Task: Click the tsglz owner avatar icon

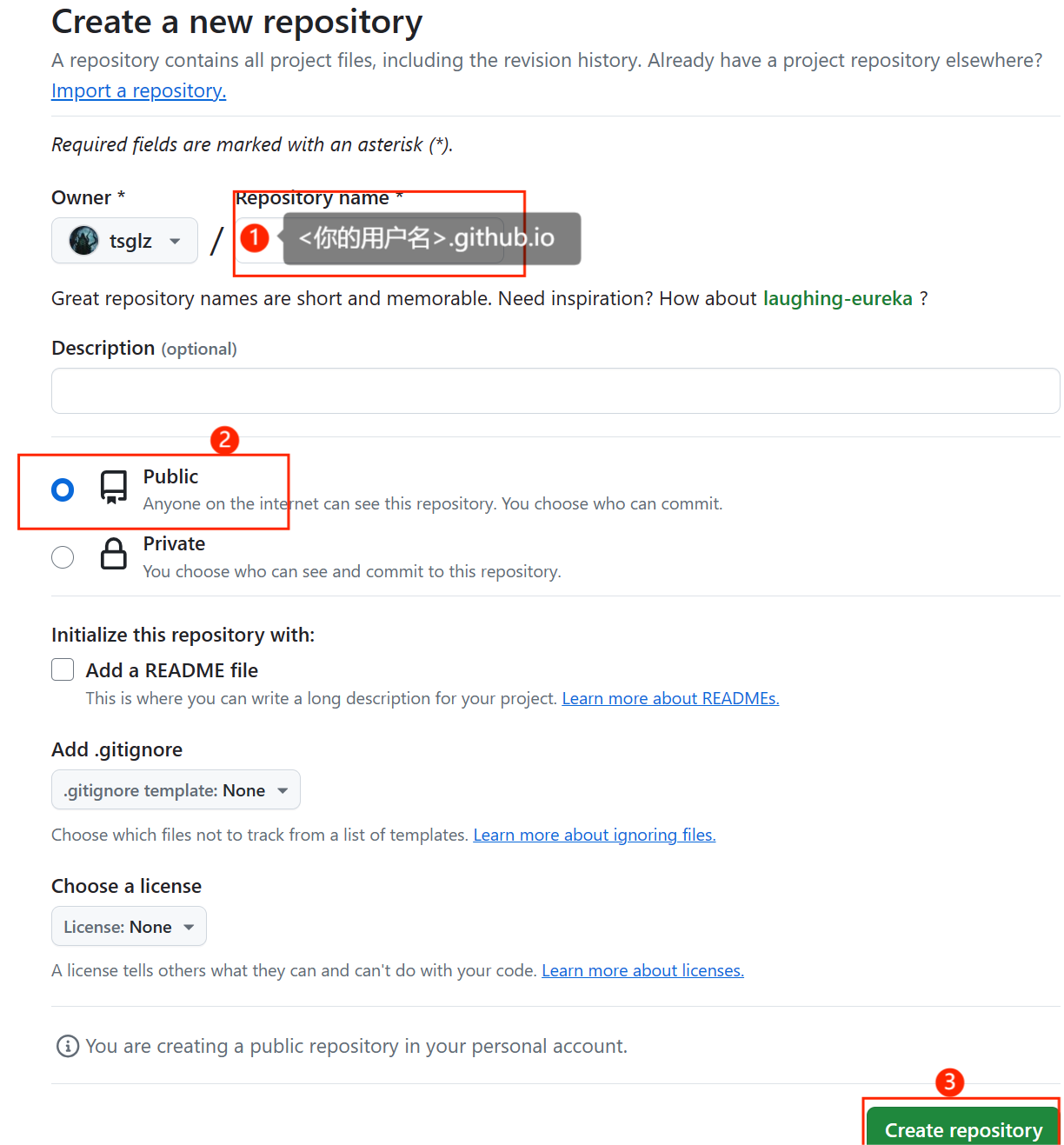Action: (x=84, y=241)
